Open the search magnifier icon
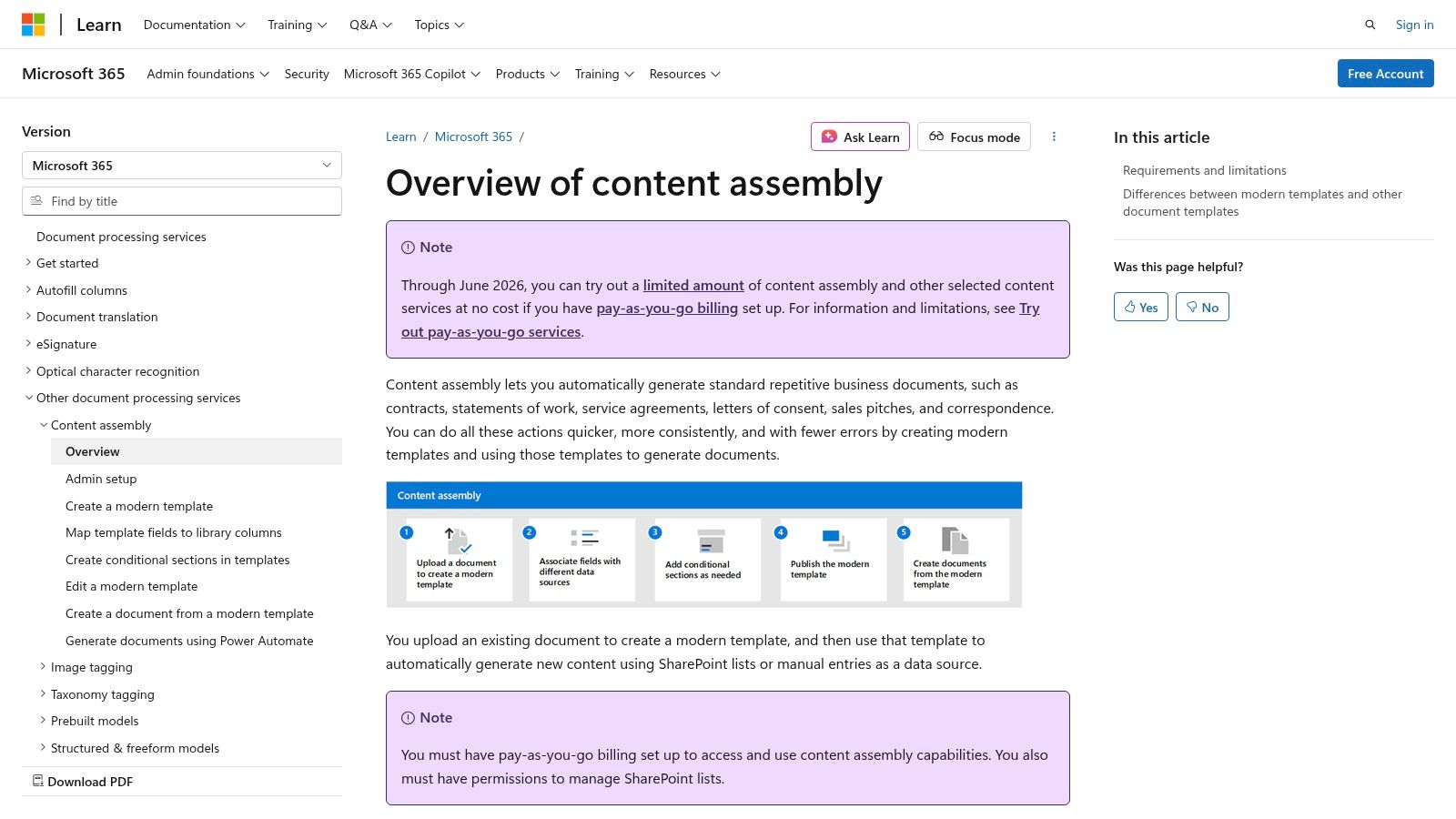The image size is (1456, 819). click(x=1370, y=25)
